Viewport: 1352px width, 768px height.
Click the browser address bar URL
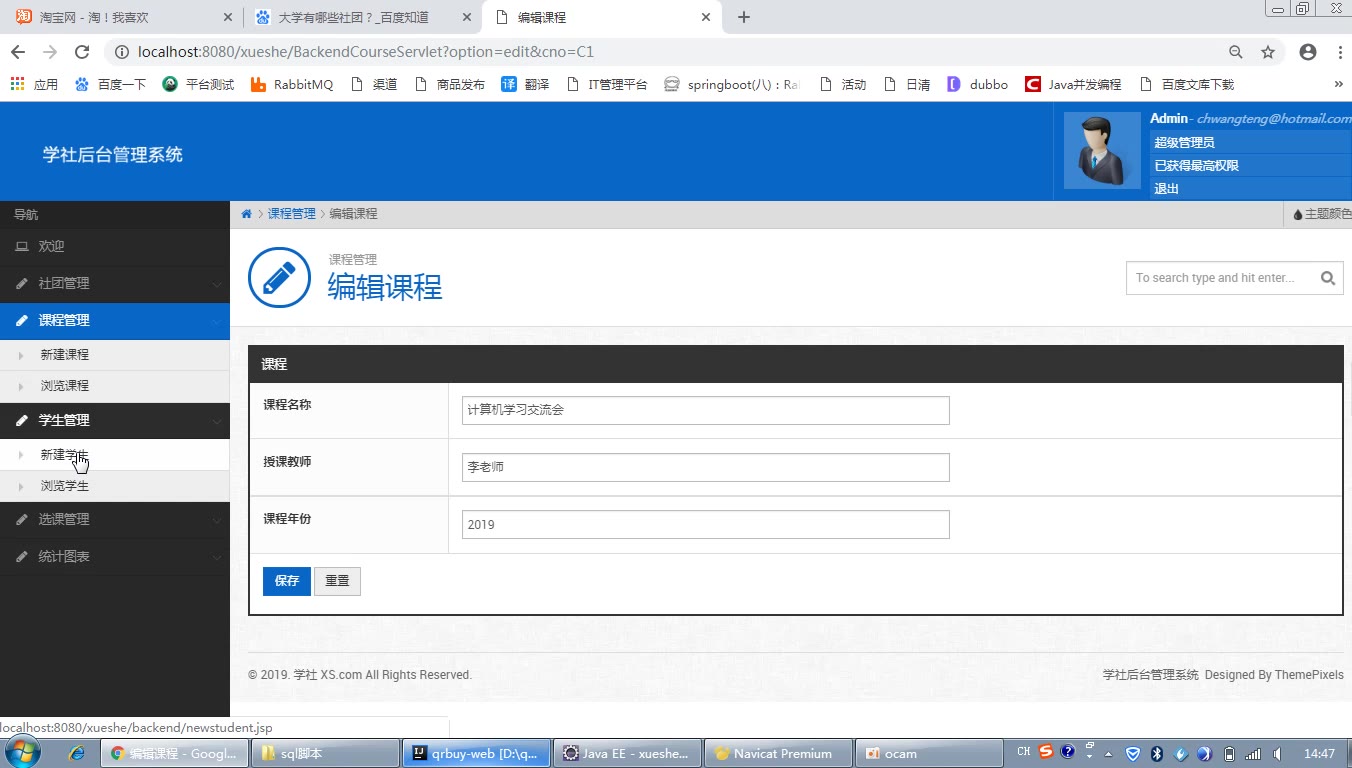(x=366, y=52)
